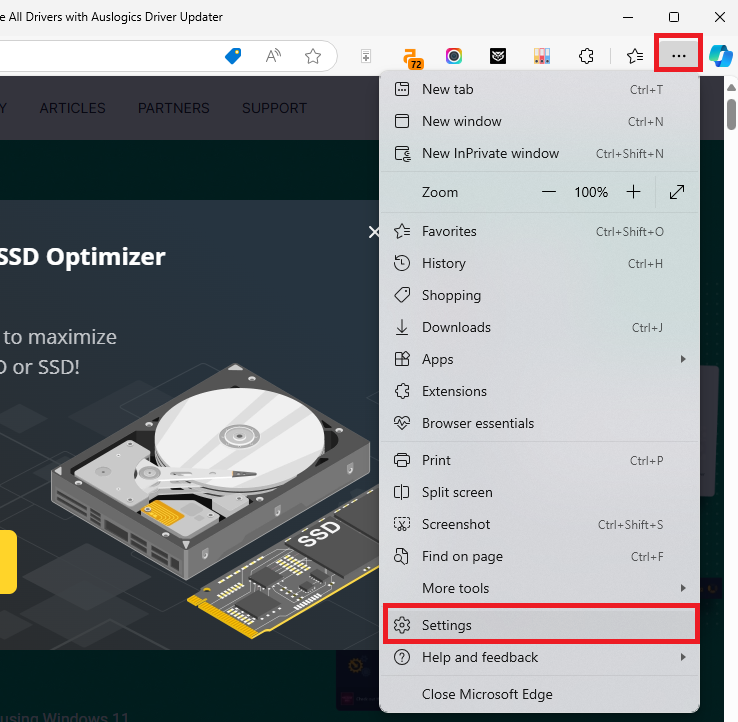Select New tab from the menu

539,89
